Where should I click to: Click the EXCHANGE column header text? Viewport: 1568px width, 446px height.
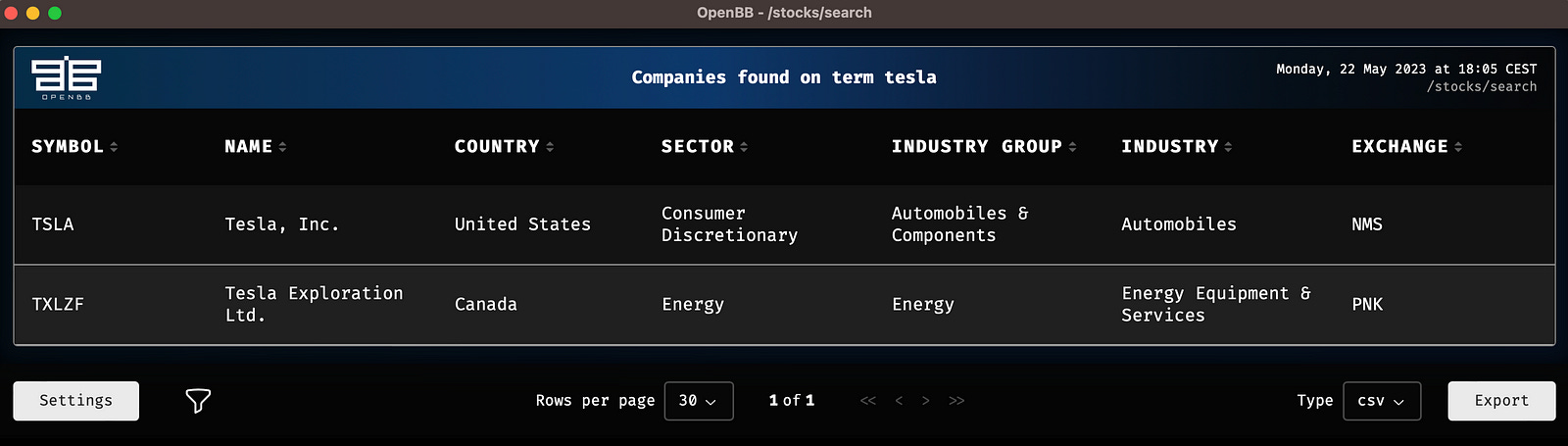(x=1399, y=147)
